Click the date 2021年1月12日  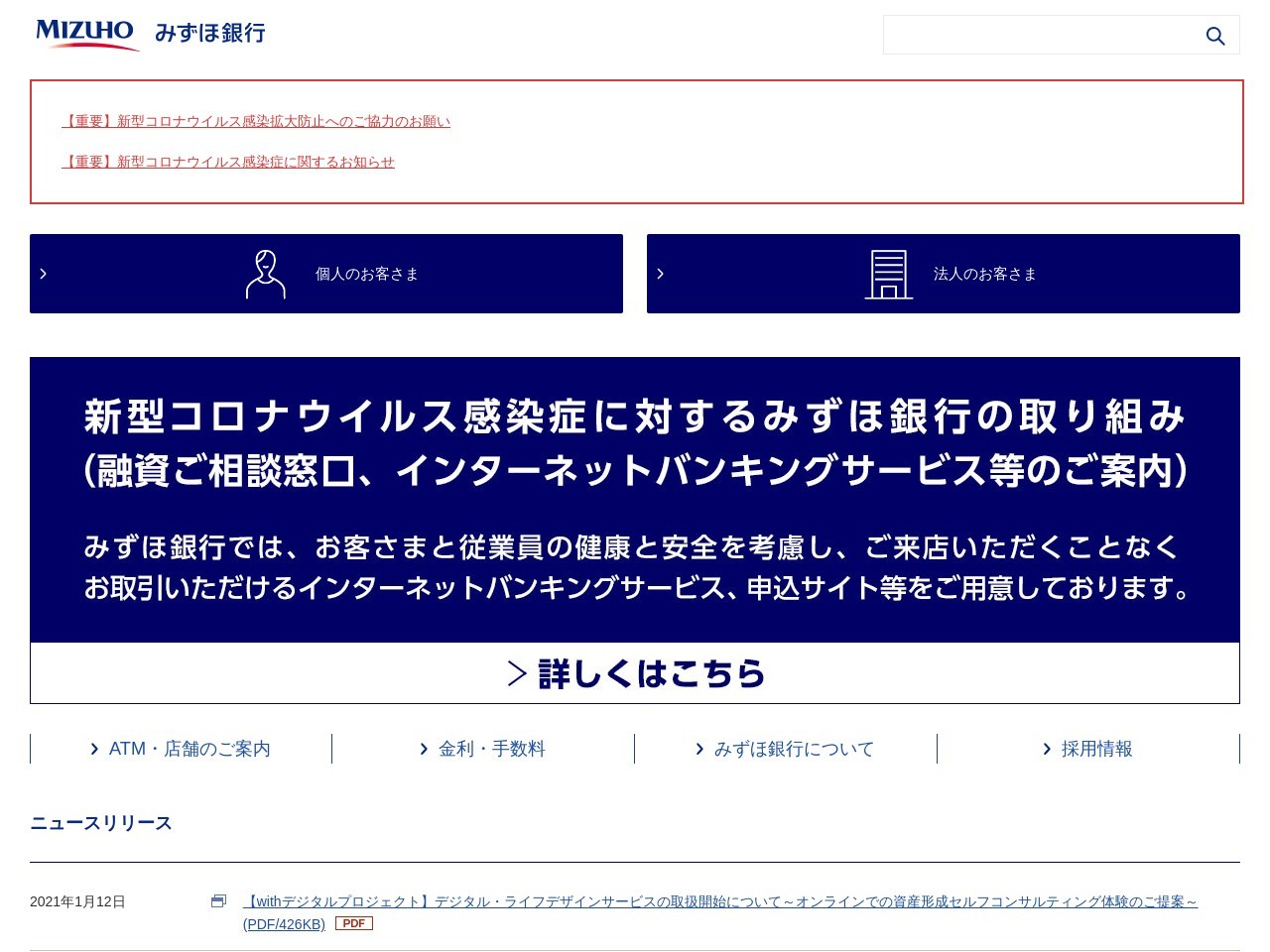(77, 901)
